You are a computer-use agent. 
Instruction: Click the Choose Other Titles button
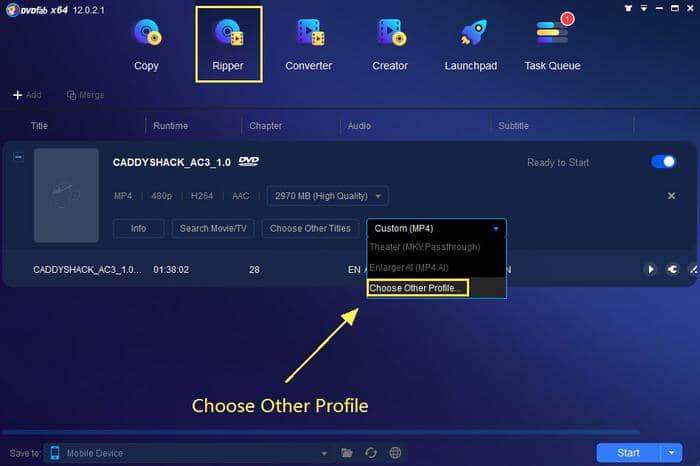pyautogui.click(x=310, y=229)
